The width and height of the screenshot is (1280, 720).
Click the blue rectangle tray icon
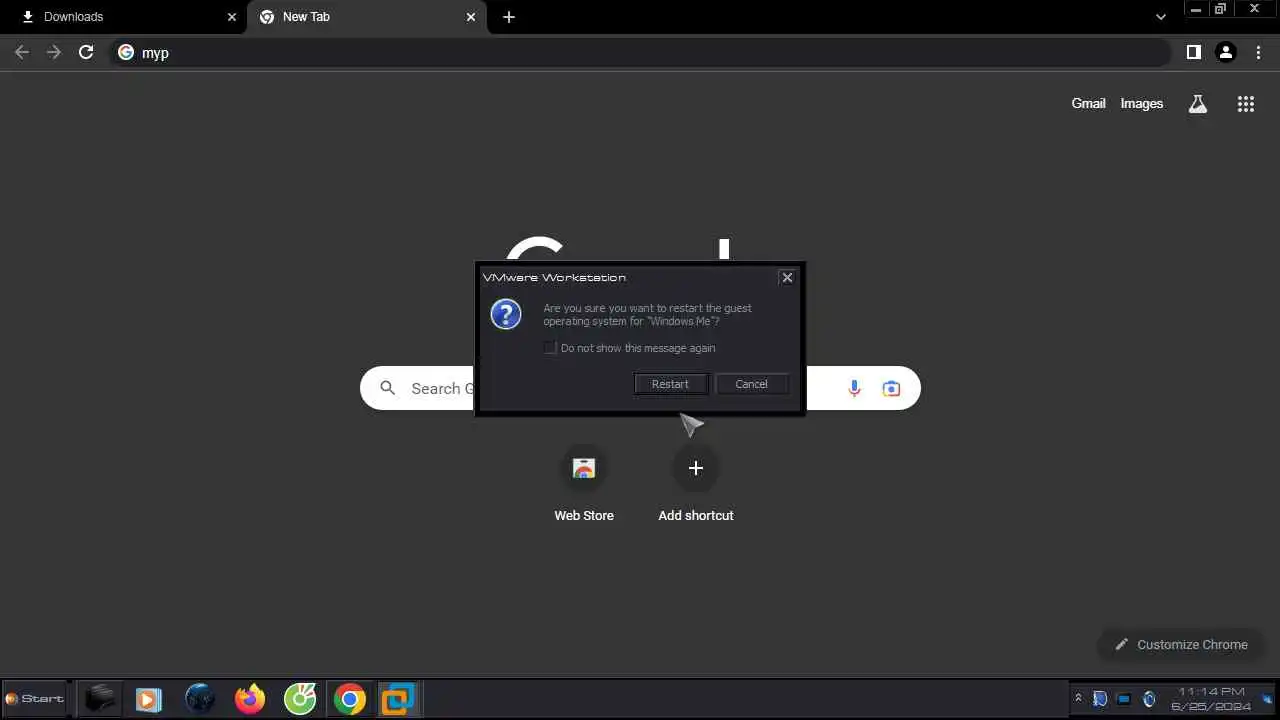(x=1124, y=699)
